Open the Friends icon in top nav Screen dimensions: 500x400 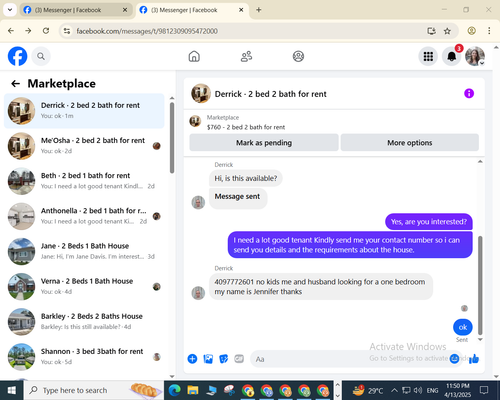point(246,56)
